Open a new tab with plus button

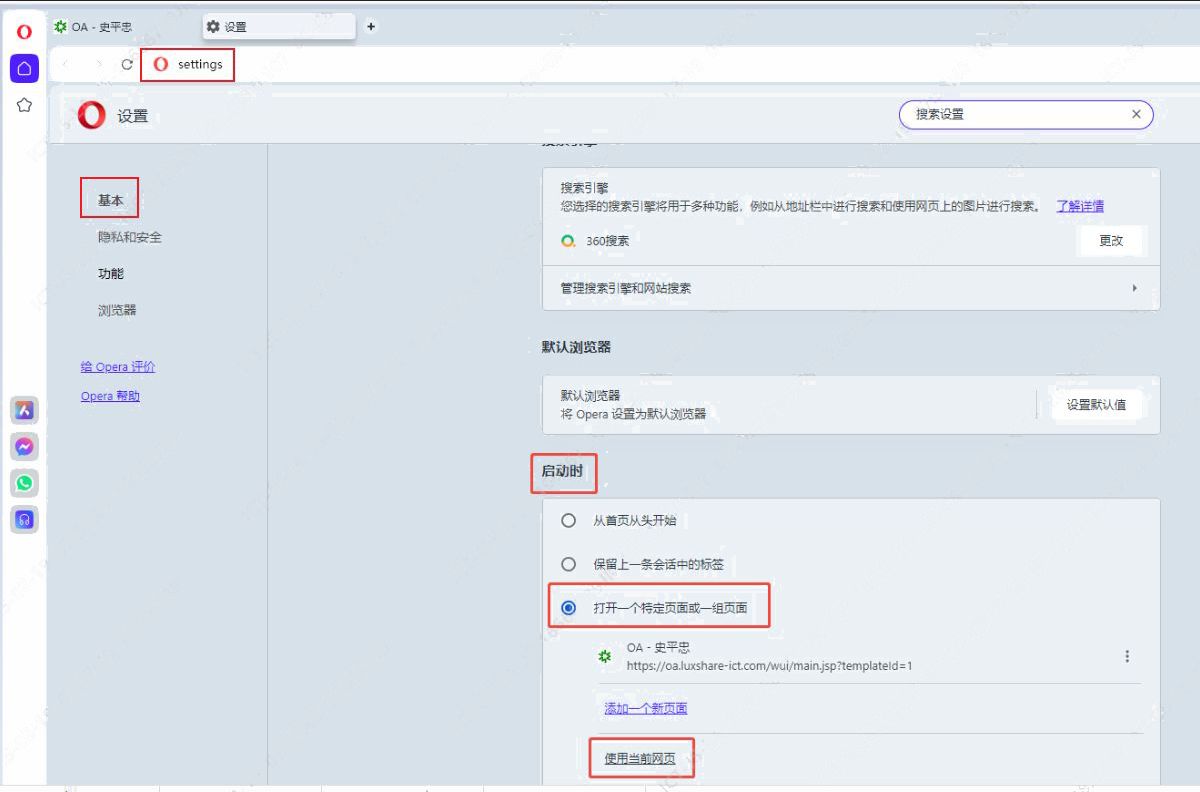tap(372, 27)
